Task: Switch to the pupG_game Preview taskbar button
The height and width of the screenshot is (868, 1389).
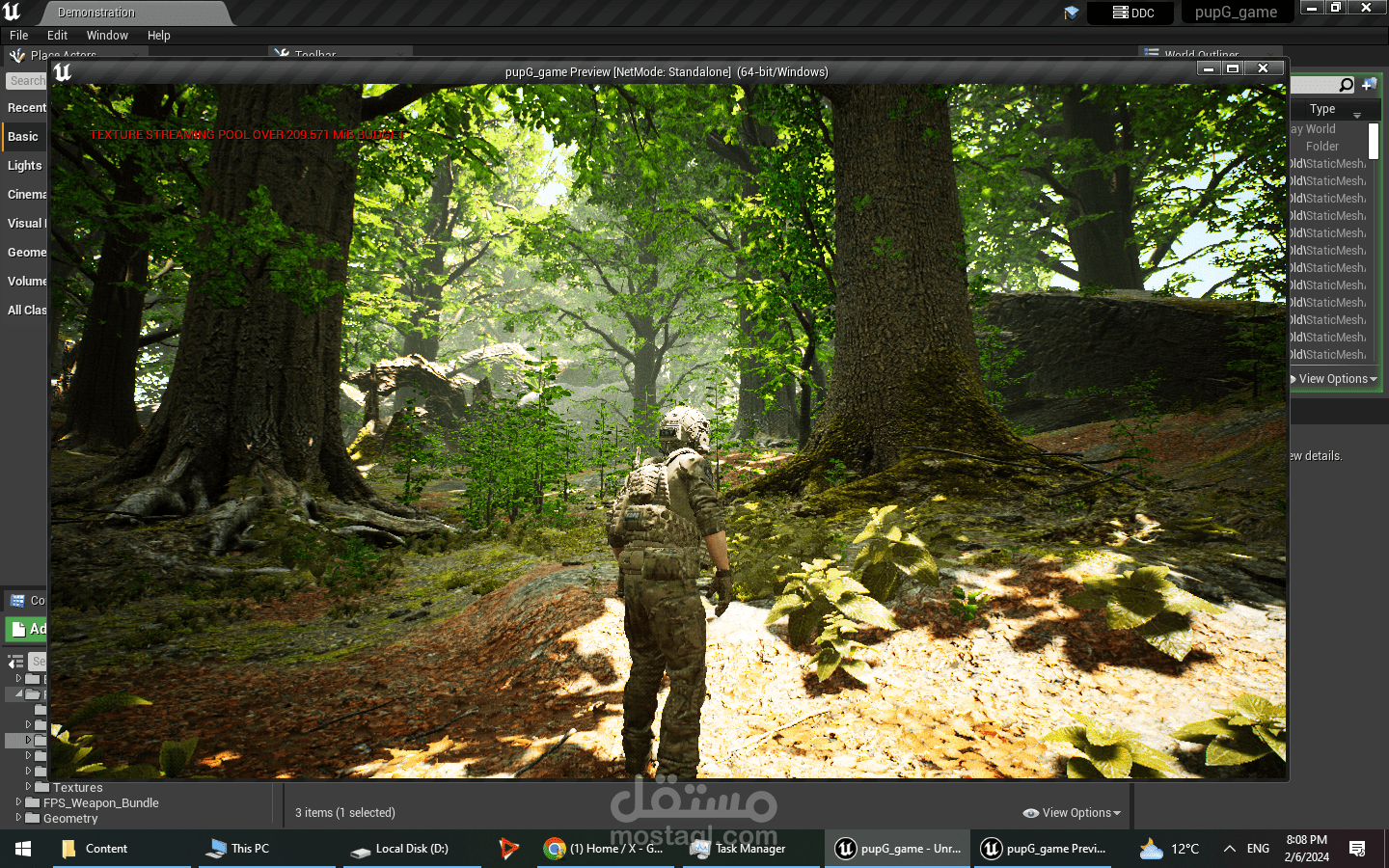Action: coord(1044,849)
